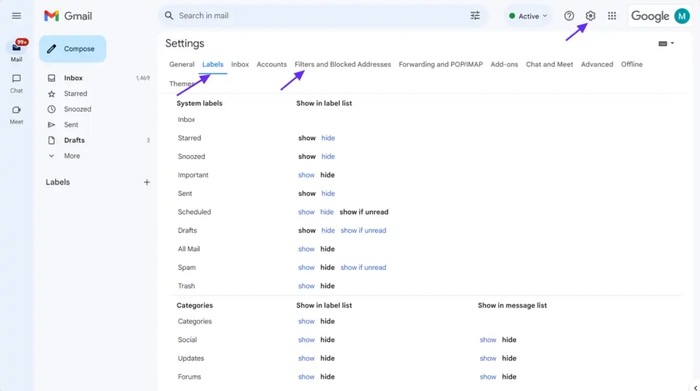Toggle the main menu hamburger icon
700x391 pixels.
pyautogui.click(x=17, y=16)
